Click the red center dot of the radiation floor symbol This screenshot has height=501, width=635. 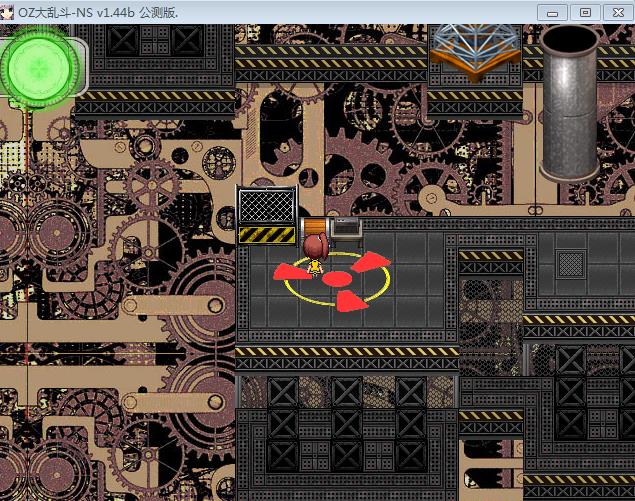coord(337,279)
